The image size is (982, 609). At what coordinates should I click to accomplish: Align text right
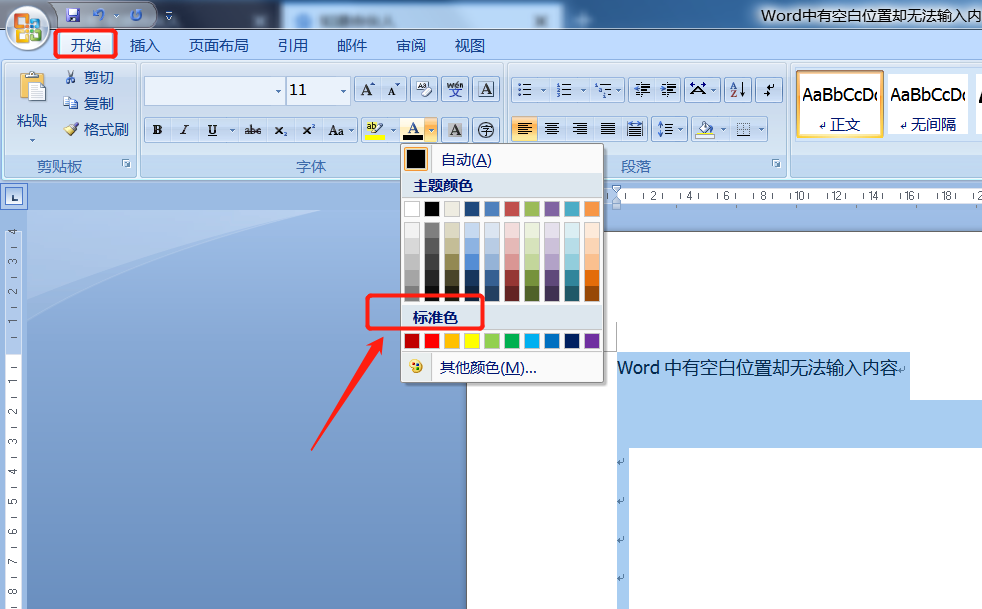click(580, 129)
